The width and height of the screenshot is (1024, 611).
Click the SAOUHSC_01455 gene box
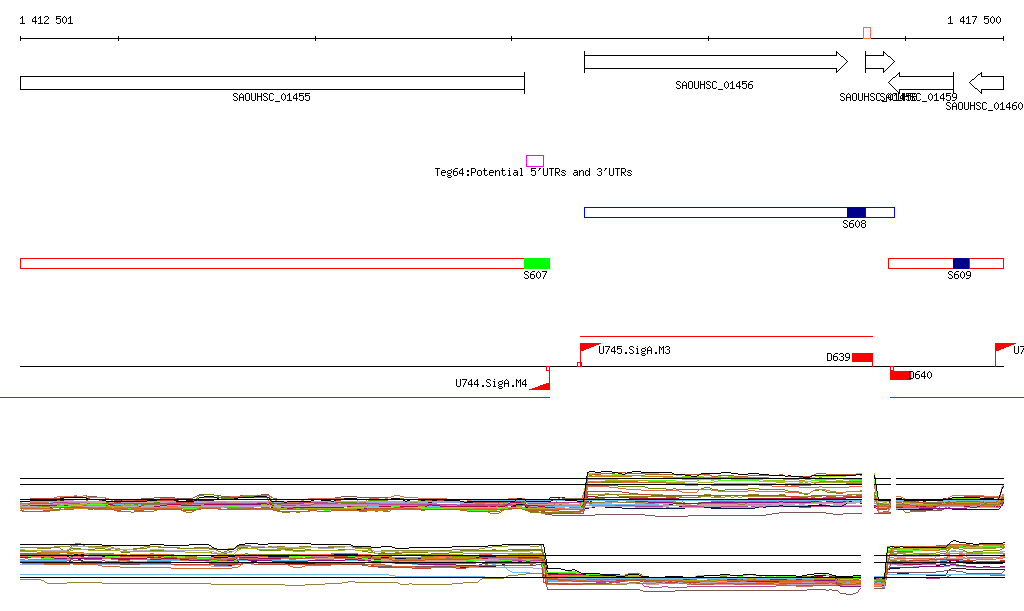272,83
